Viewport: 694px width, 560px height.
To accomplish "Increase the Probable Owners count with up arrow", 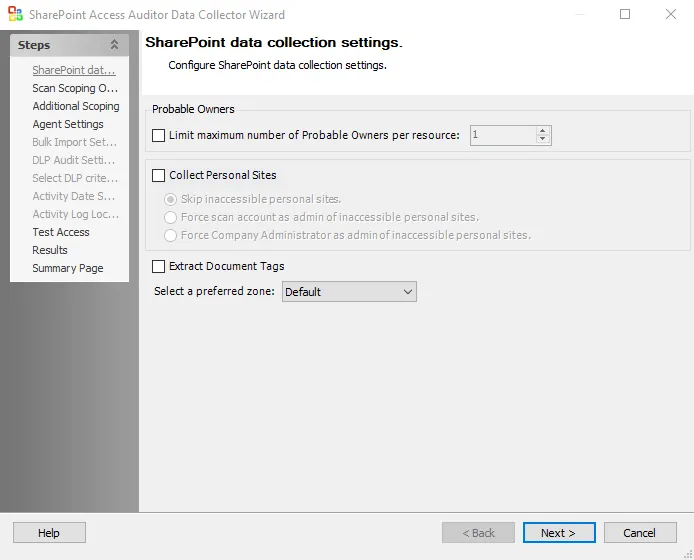I will [x=543, y=131].
